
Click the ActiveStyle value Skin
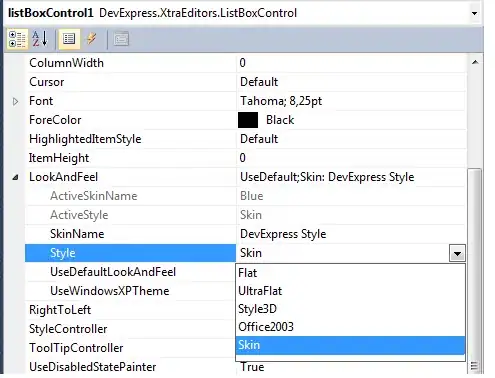coord(251,215)
